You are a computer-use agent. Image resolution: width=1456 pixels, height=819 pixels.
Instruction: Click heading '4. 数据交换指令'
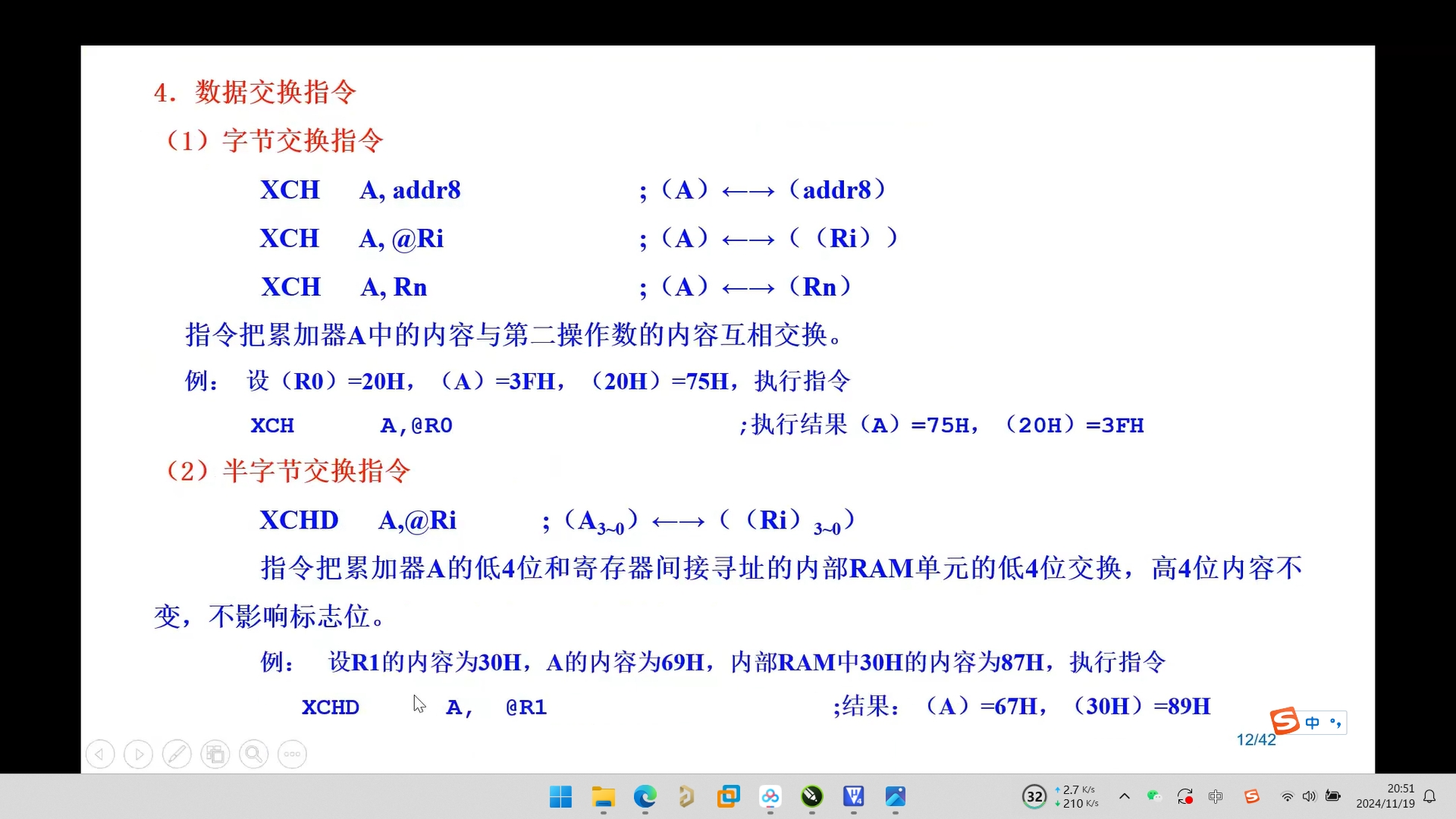[255, 93]
